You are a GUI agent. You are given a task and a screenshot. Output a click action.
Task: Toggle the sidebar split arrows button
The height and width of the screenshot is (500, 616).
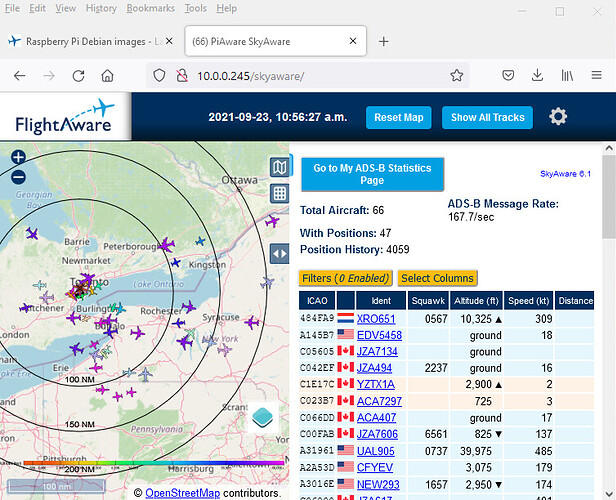pos(280,254)
